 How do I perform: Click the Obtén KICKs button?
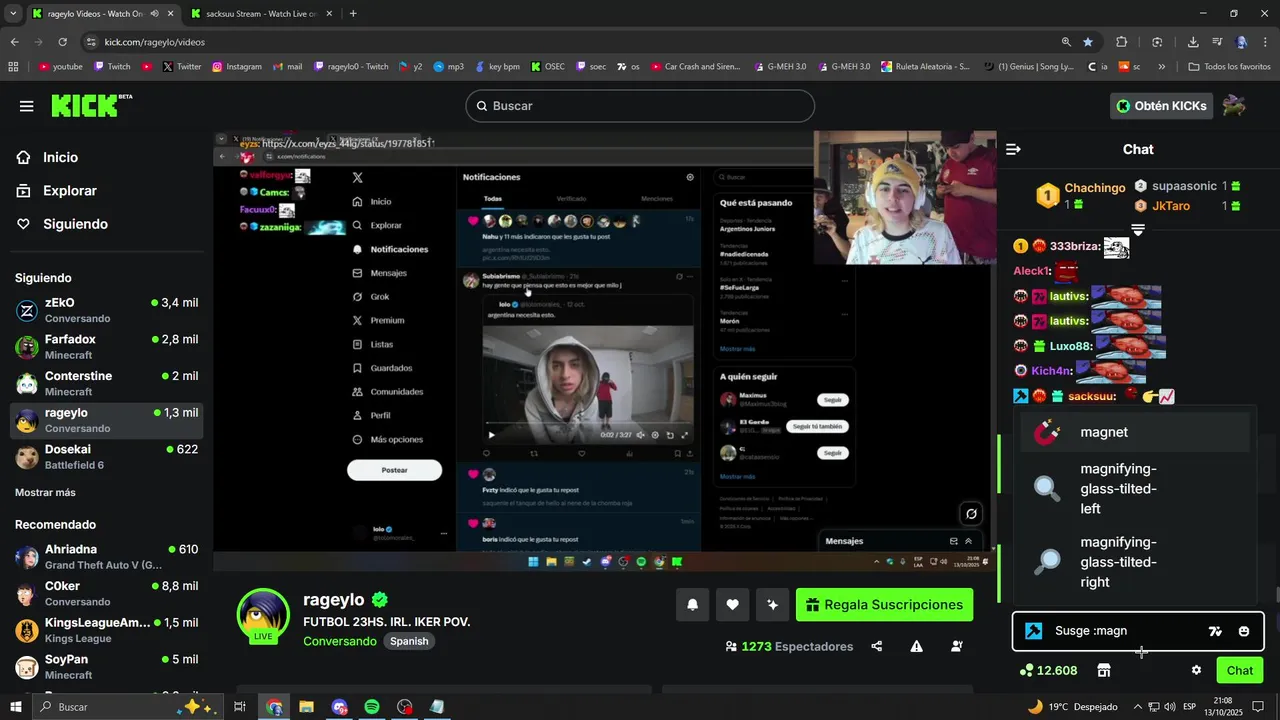1160,106
